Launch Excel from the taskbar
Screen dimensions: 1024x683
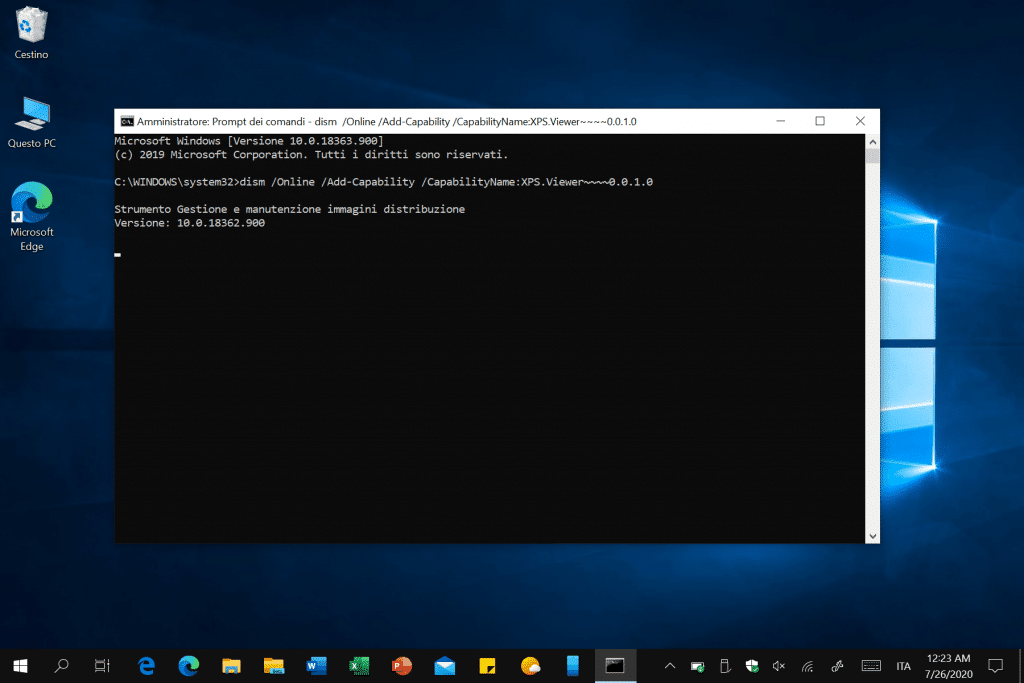point(359,665)
